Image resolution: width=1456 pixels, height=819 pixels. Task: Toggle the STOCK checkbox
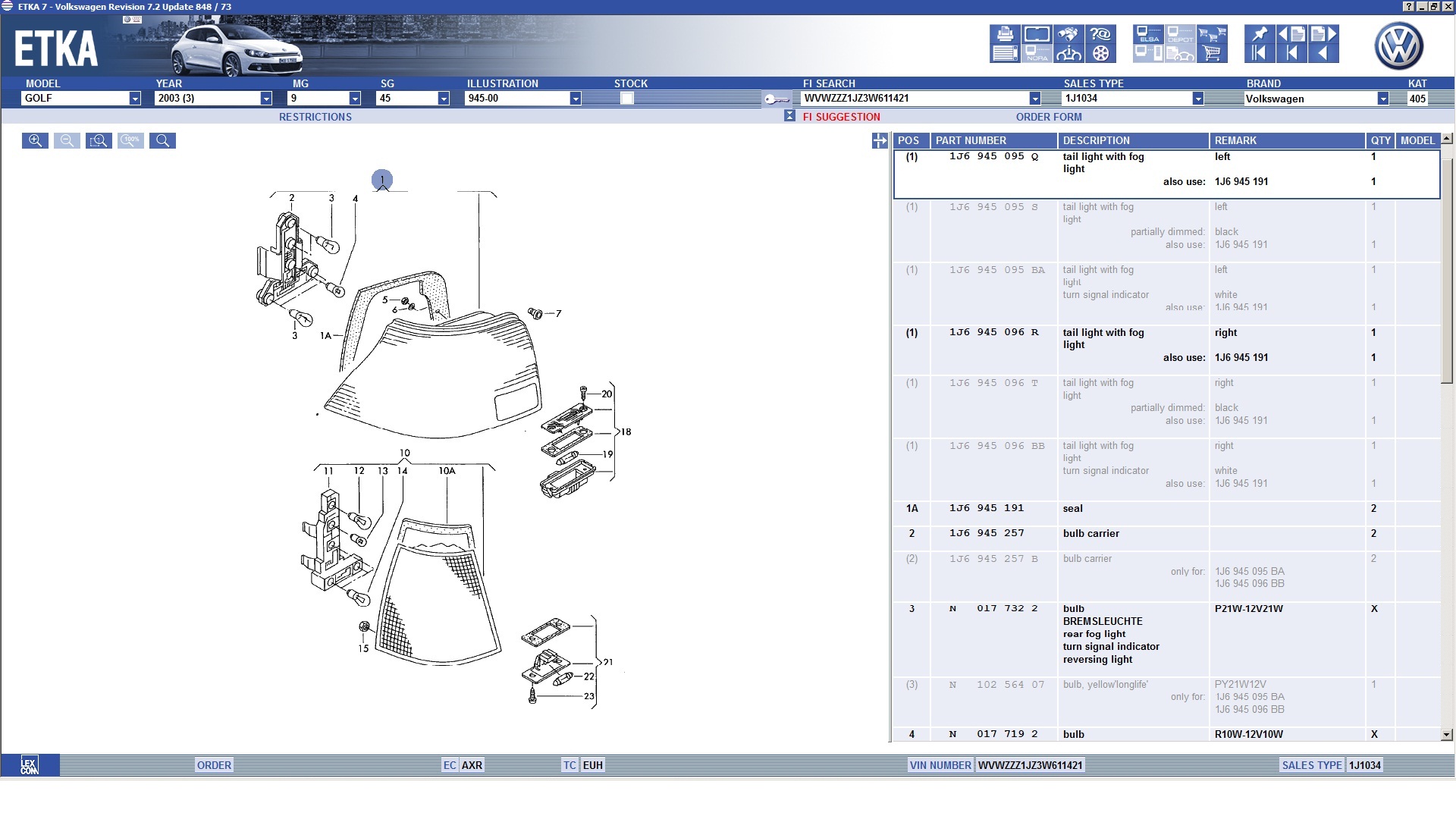click(x=626, y=98)
